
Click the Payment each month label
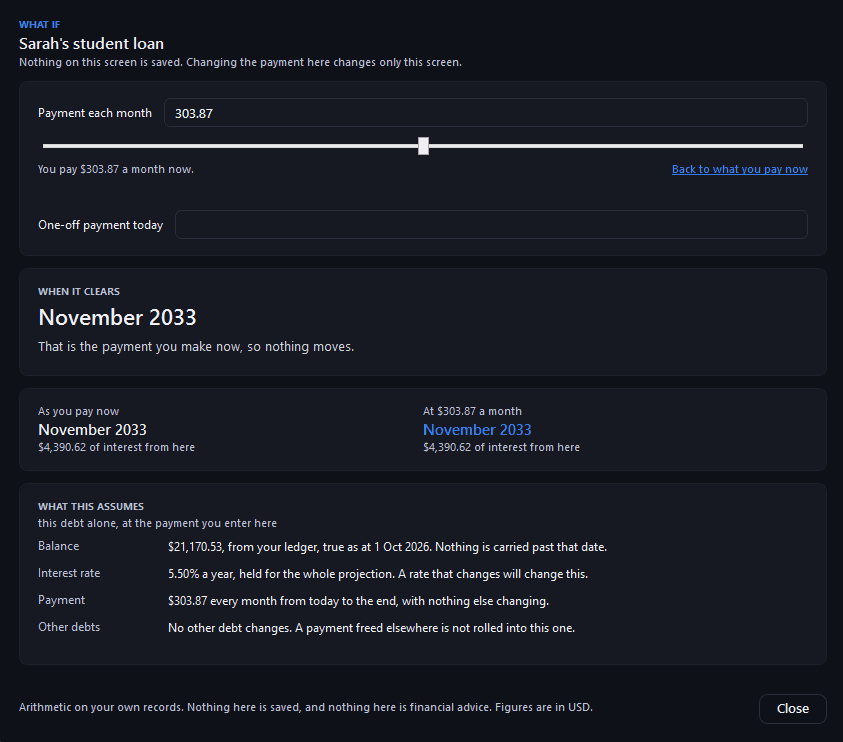[x=95, y=113]
